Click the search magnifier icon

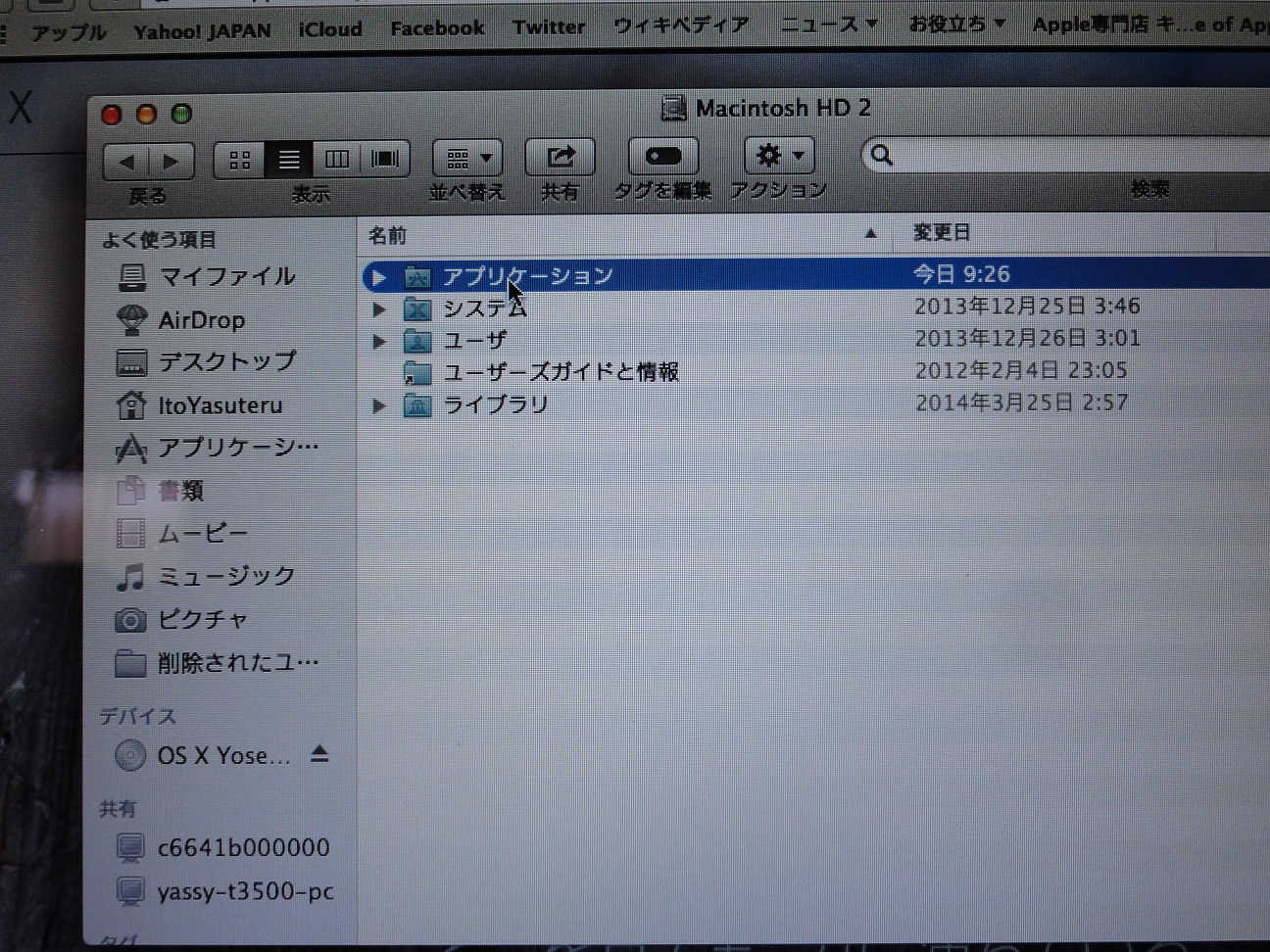[x=882, y=155]
